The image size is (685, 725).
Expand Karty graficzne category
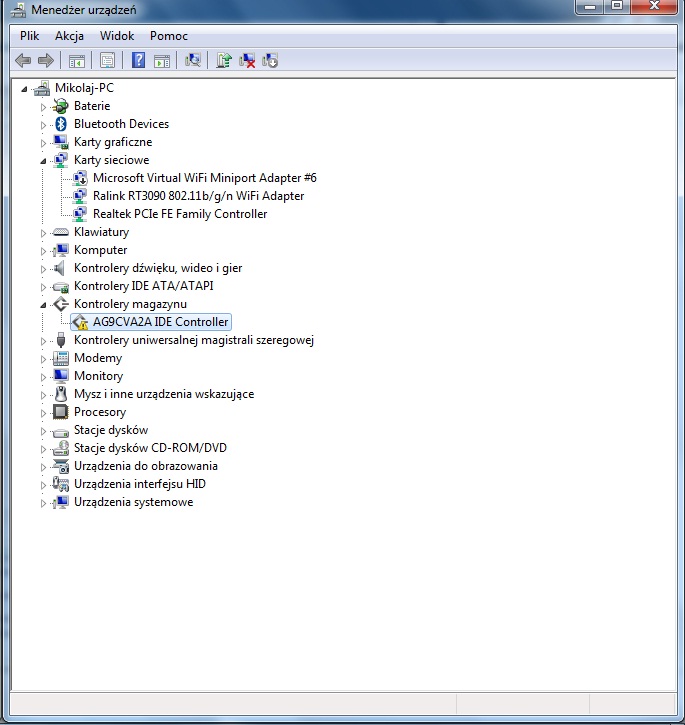(x=43, y=143)
